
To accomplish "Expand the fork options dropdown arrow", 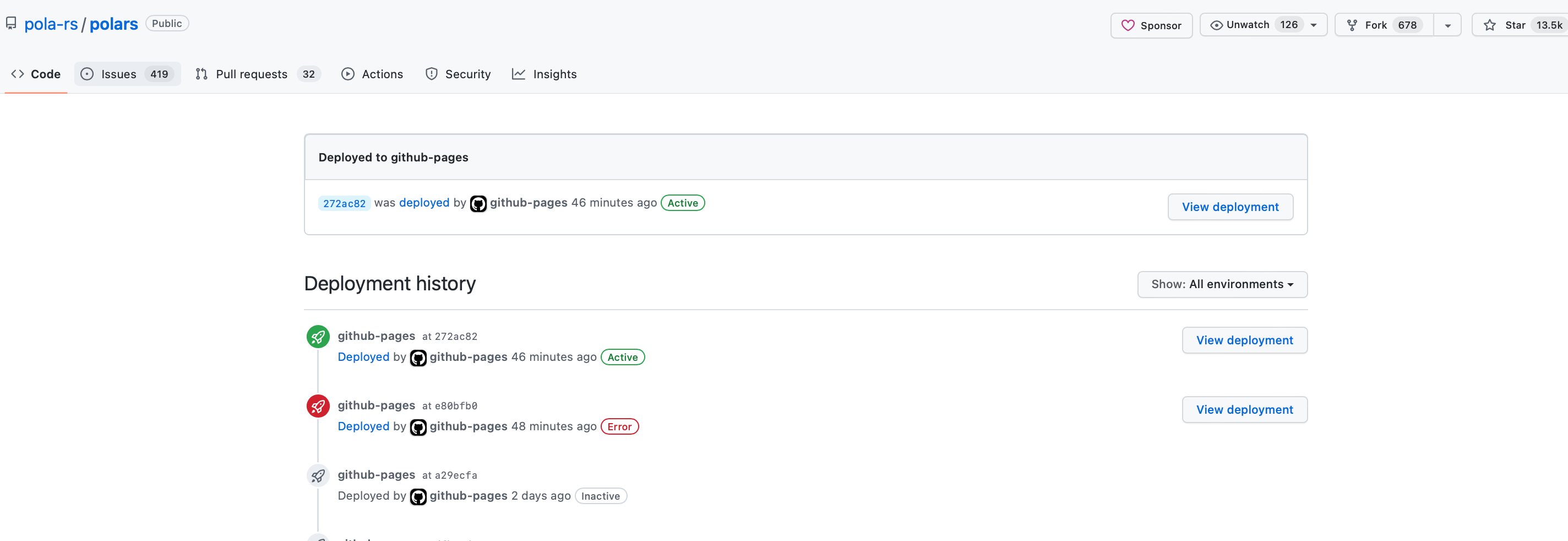I will [1447, 25].
